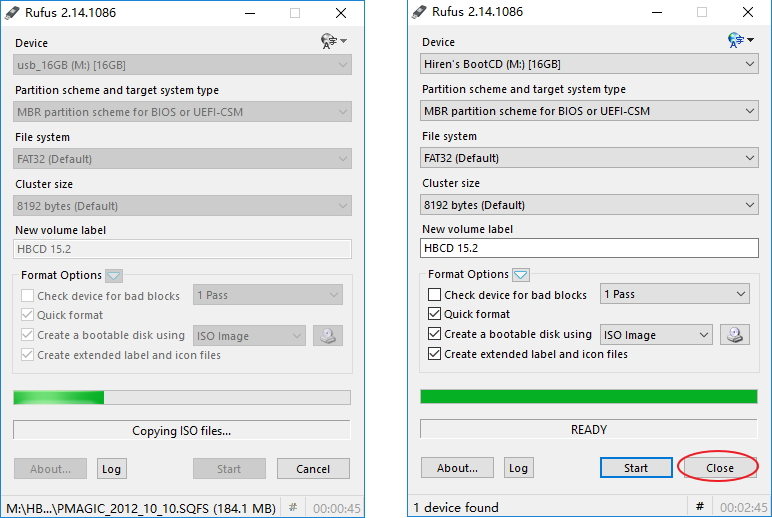Click 1 Pass dropdown in left window
772x518 pixels.
[268, 295]
